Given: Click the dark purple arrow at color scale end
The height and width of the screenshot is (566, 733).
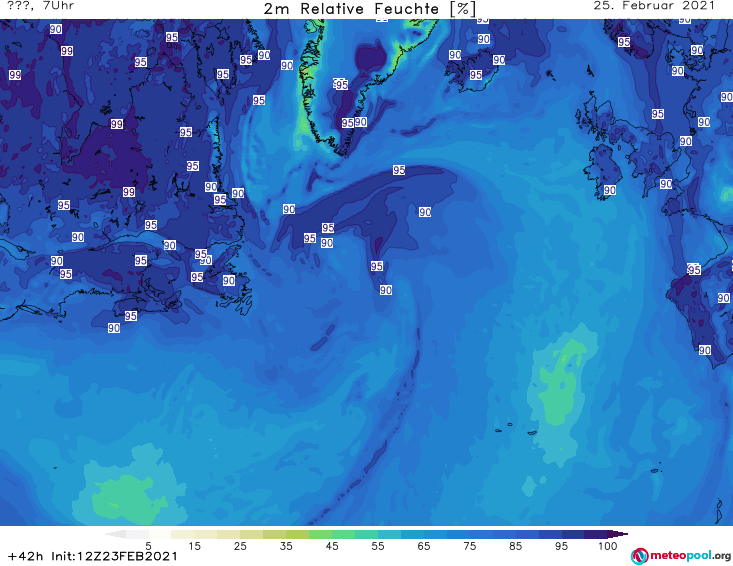Looking at the screenshot, I should (618, 534).
